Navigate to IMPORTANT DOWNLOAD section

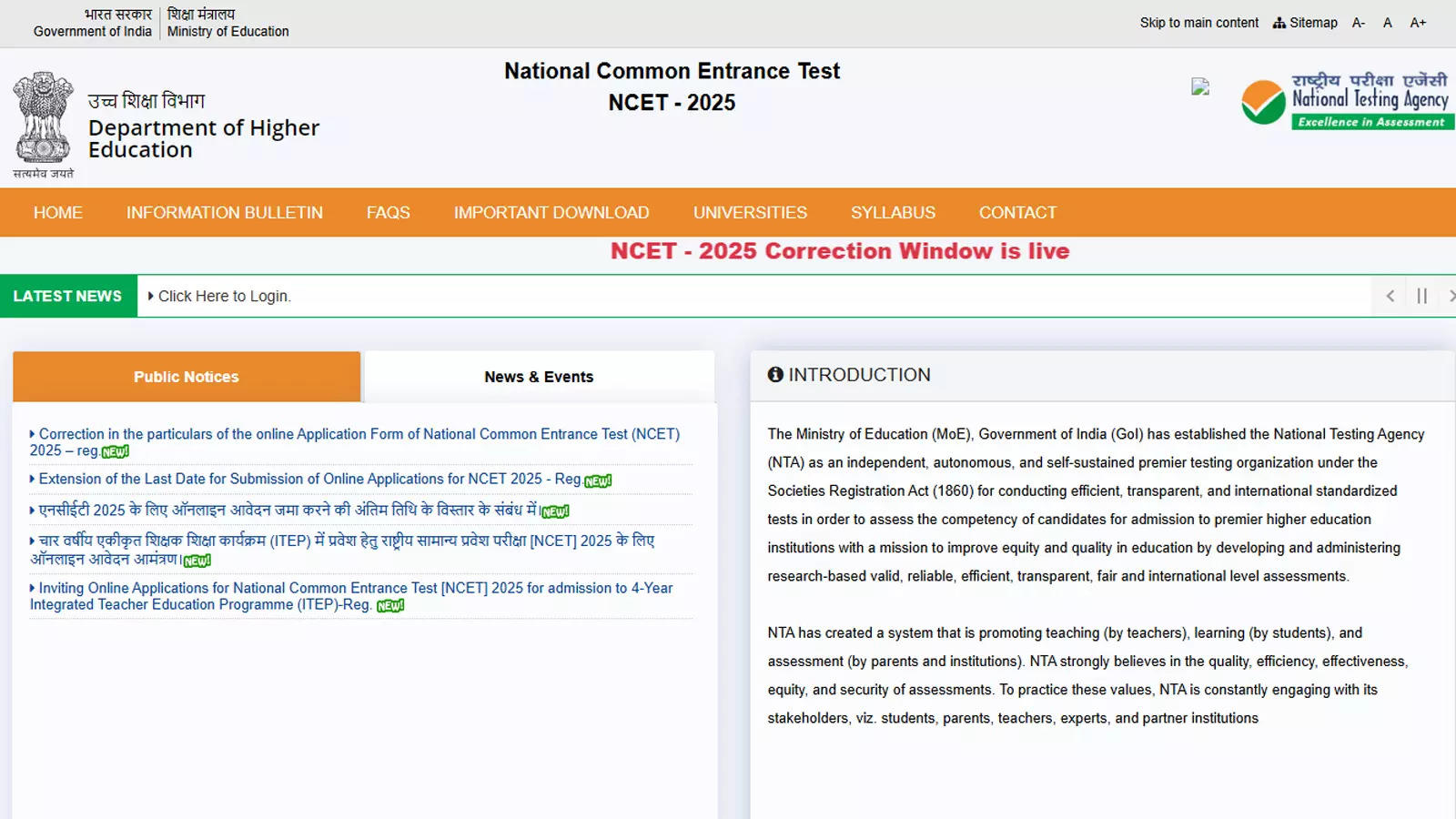(x=551, y=212)
